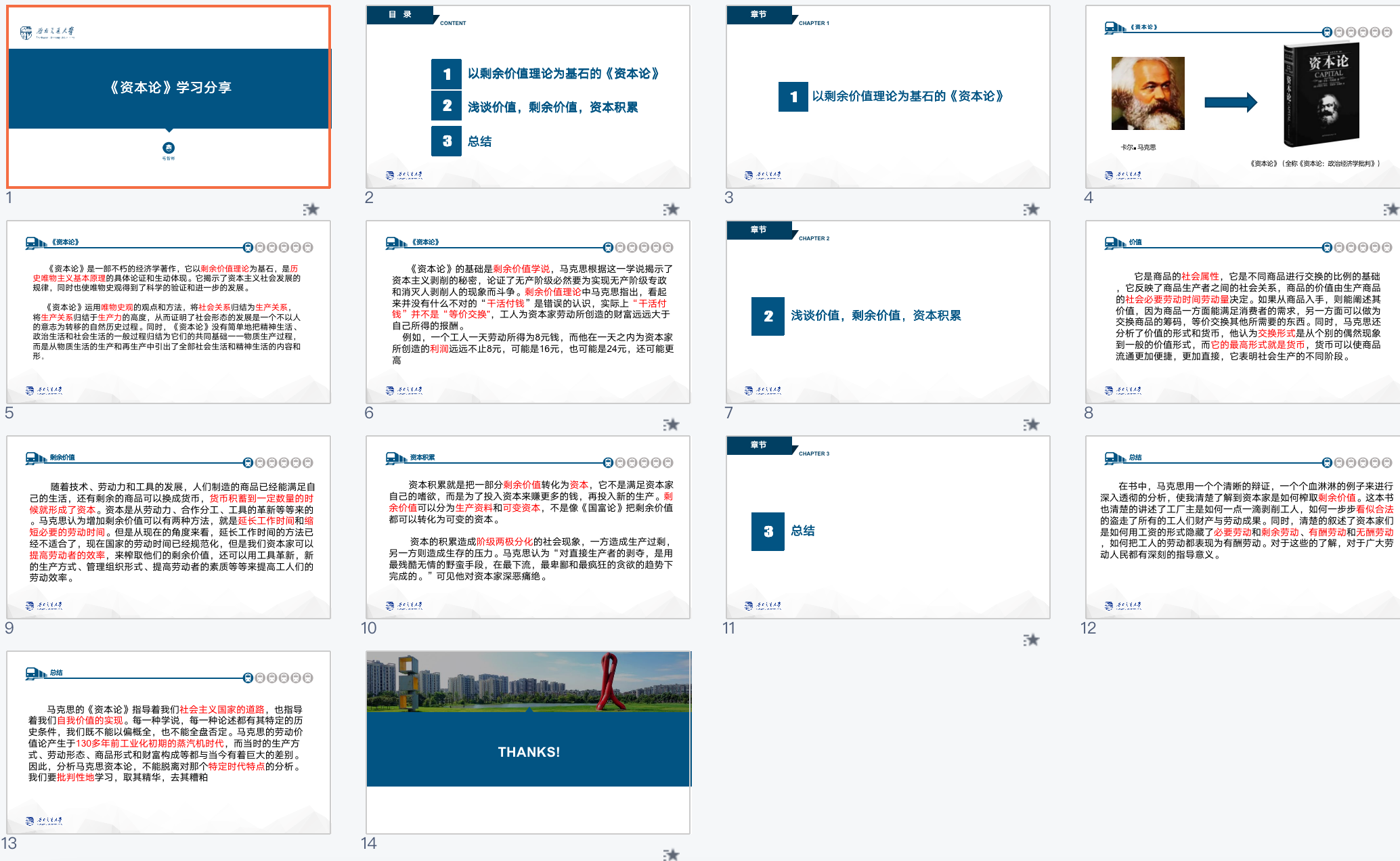Select the Chapter 2 section slide

pos(888,312)
